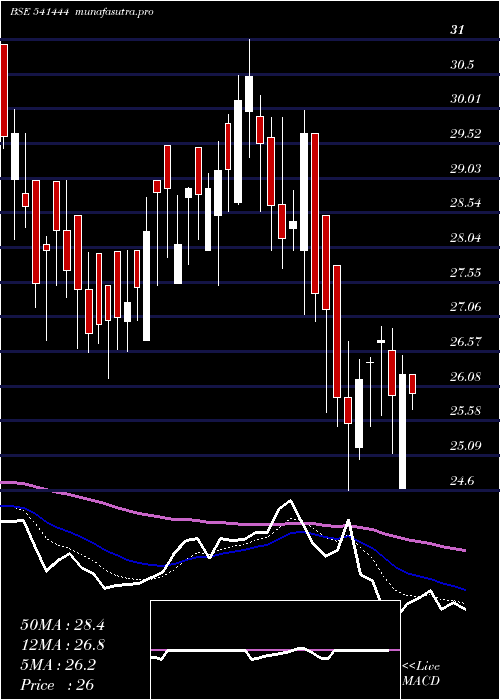Click the 29.03 price axis label
Screen dimensions: 500x700
[465, 169]
